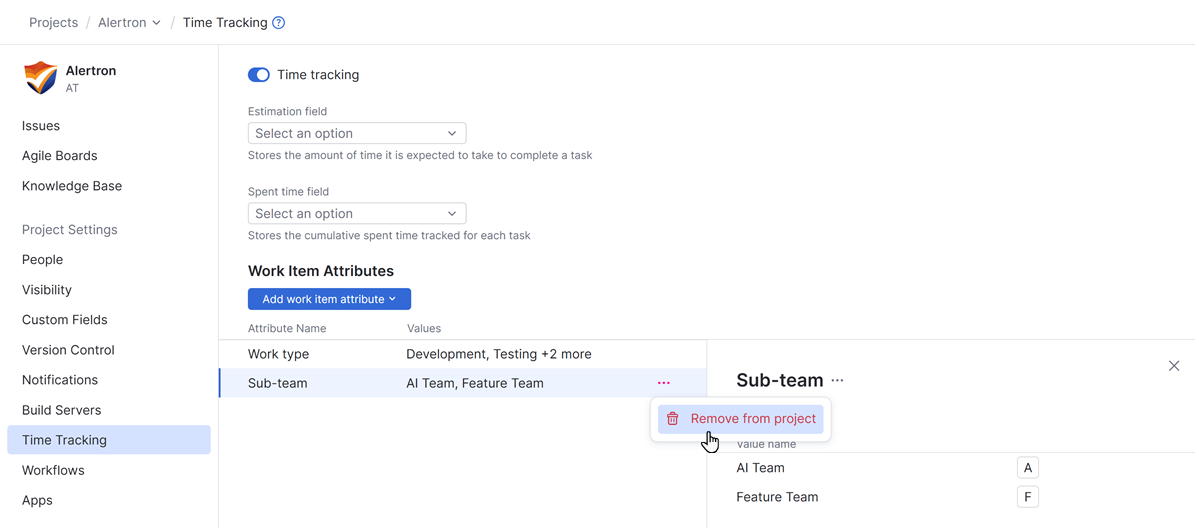The width and height of the screenshot is (1199, 528).
Task: Select Remove from project menu option
Action: (752, 419)
